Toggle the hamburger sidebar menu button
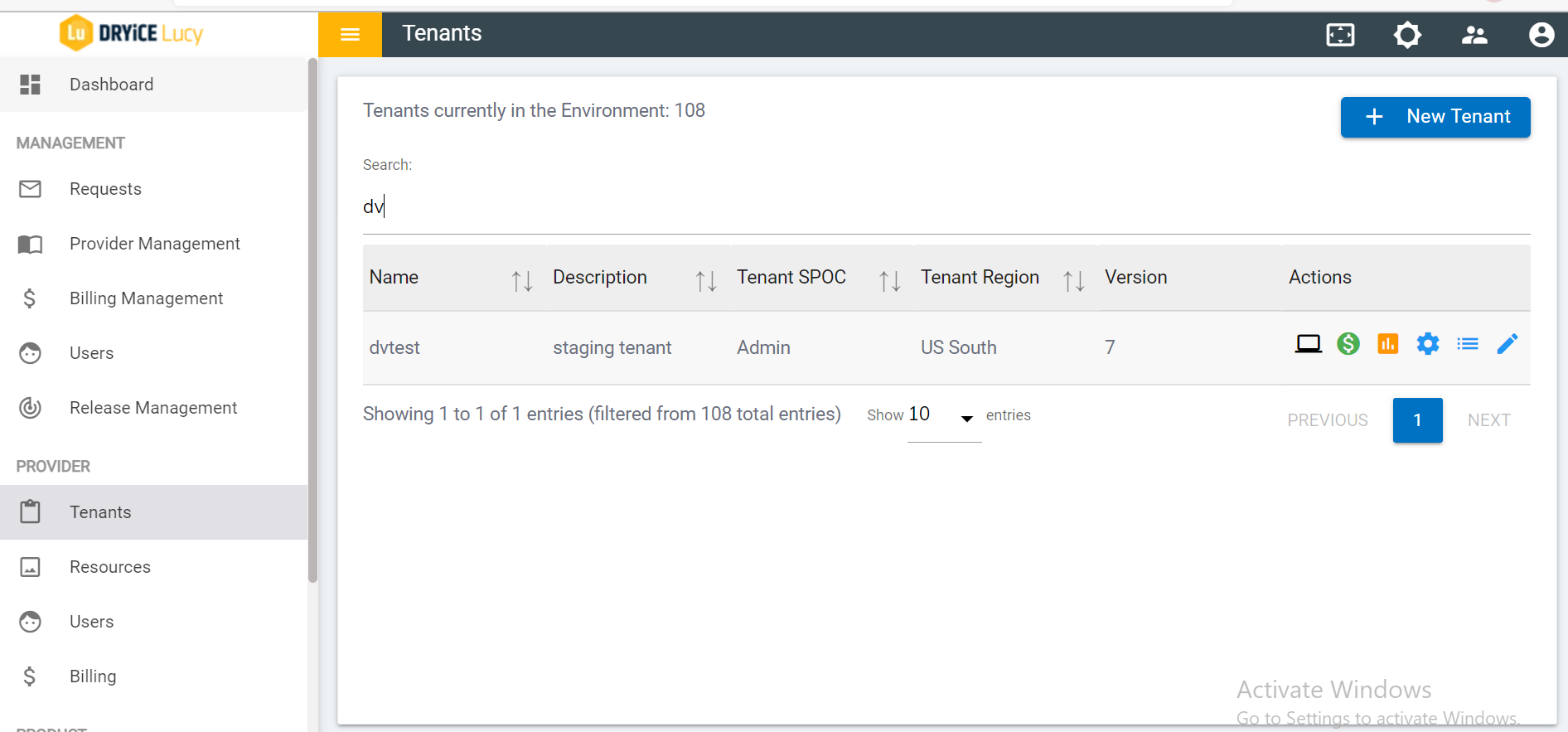This screenshot has height=732, width=1568. pyautogui.click(x=350, y=34)
